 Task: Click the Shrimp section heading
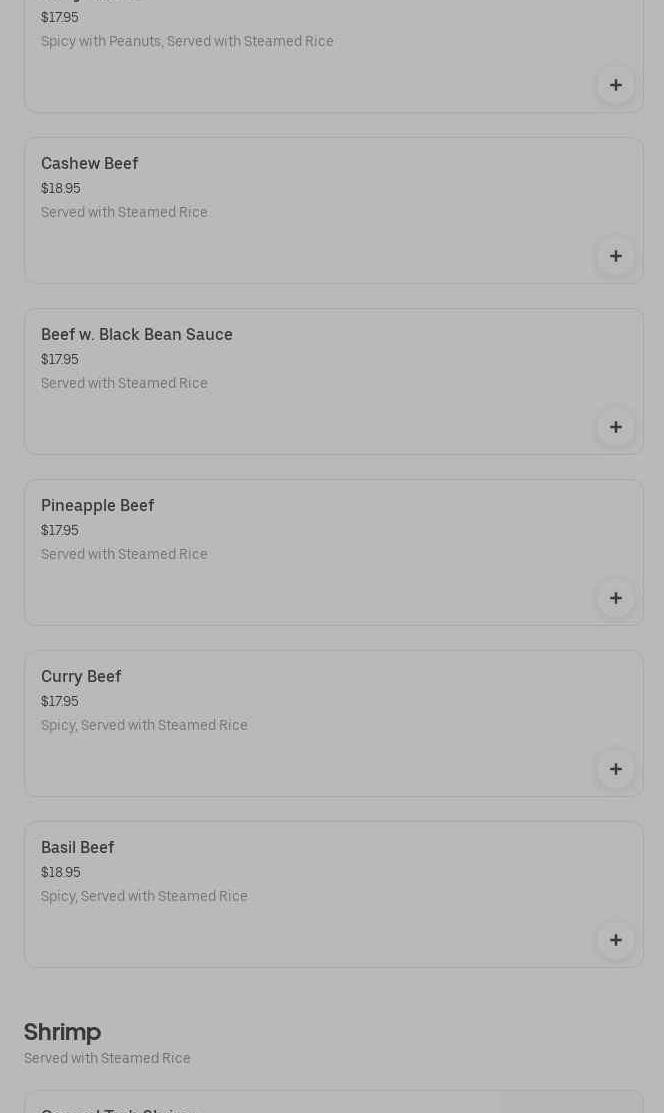[62, 1031]
